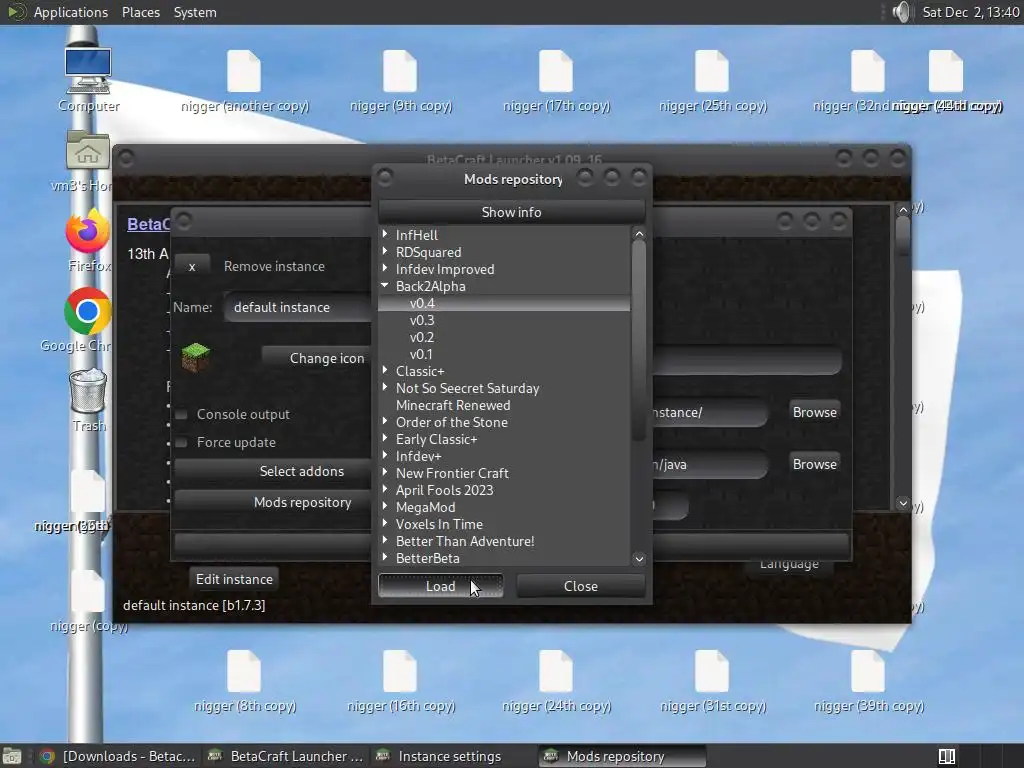Open the Computer desktop icon
Image resolution: width=1024 pixels, height=768 pixels.
click(x=88, y=71)
